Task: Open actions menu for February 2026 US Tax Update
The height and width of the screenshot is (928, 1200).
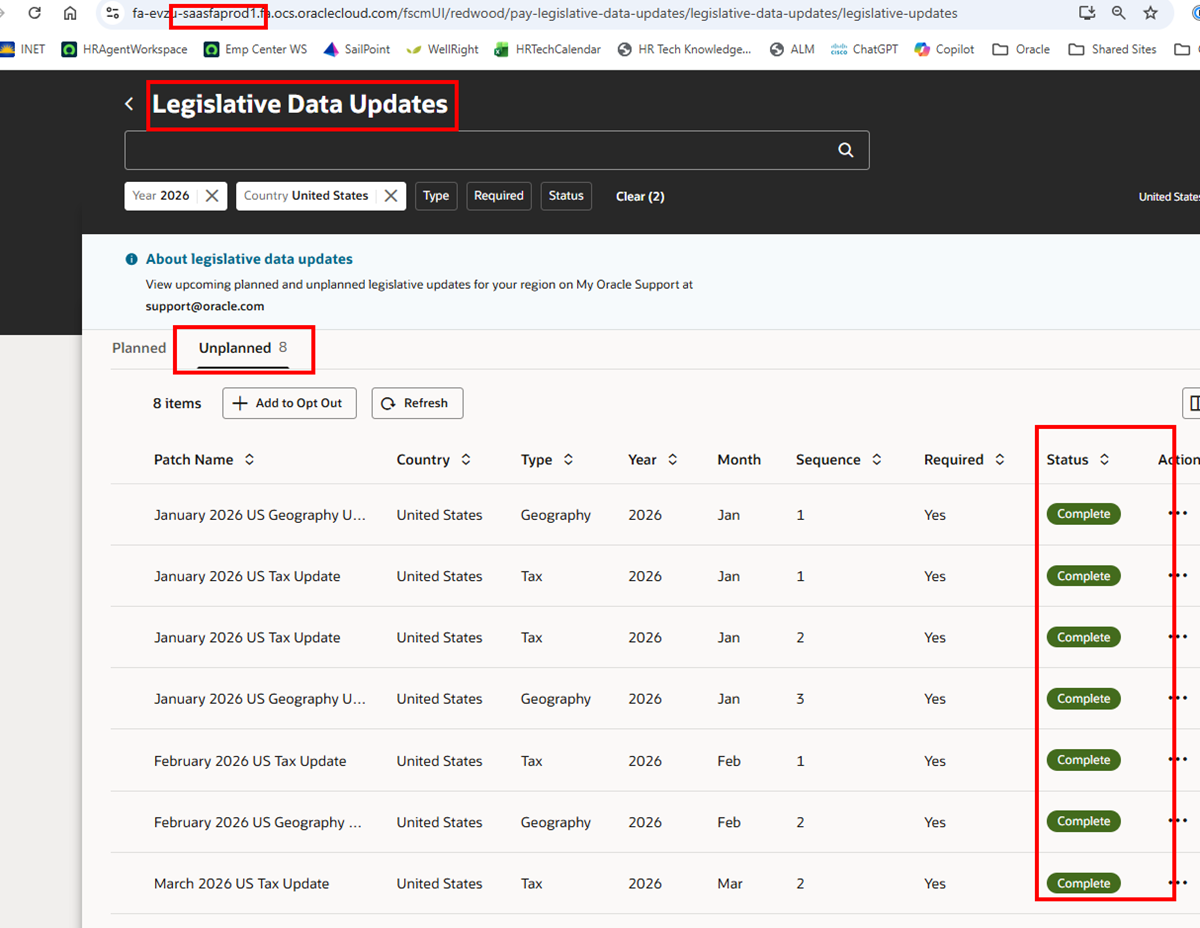Action: (1178, 760)
